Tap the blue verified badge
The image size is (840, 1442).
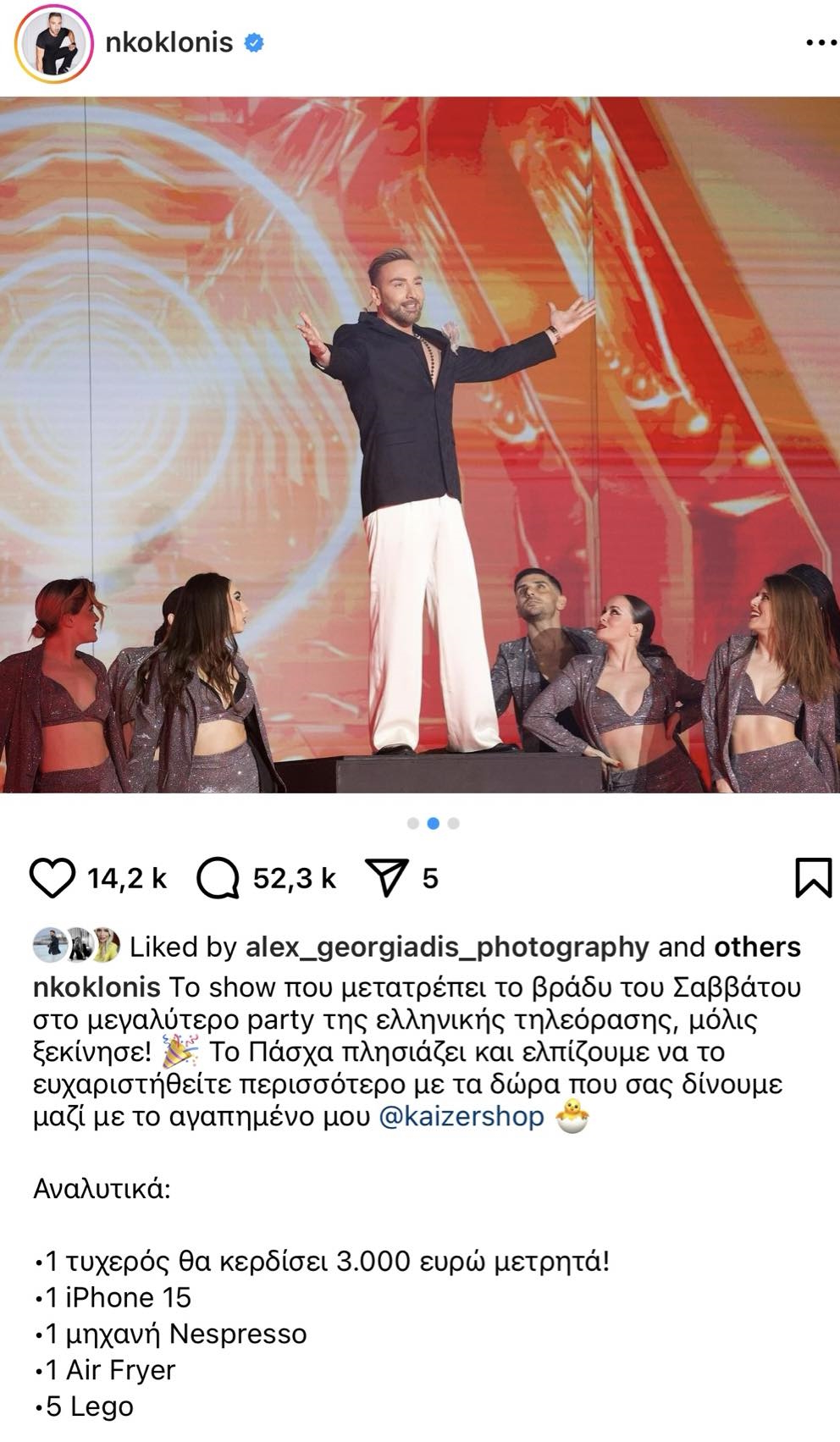(x=253, y=42)
